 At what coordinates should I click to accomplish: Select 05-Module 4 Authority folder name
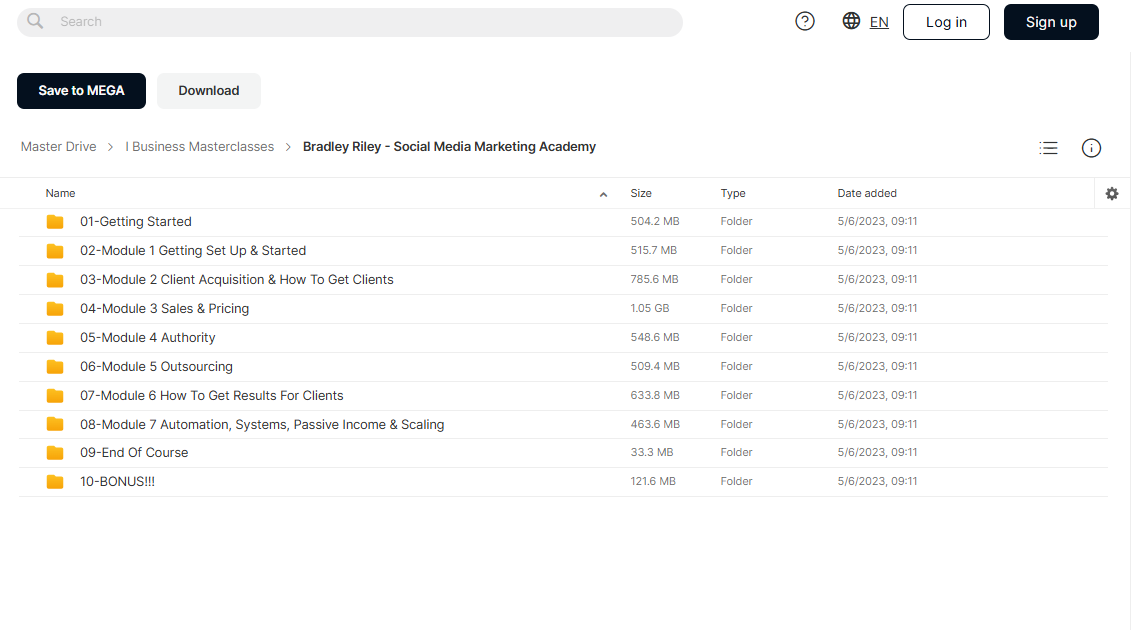tap(148, 337)
